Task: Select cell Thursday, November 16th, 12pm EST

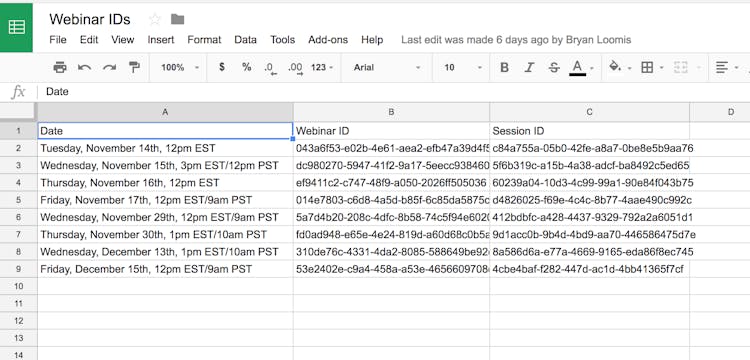Action: [x=165, y=183]
